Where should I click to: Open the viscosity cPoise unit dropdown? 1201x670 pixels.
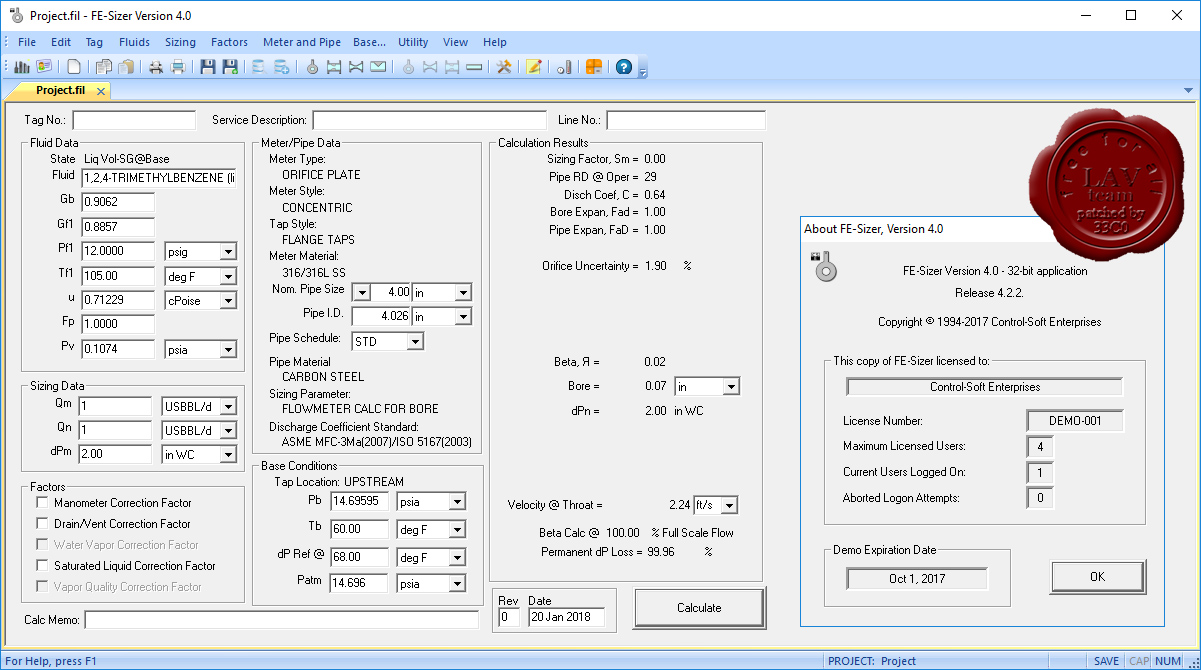coord(227,300)
